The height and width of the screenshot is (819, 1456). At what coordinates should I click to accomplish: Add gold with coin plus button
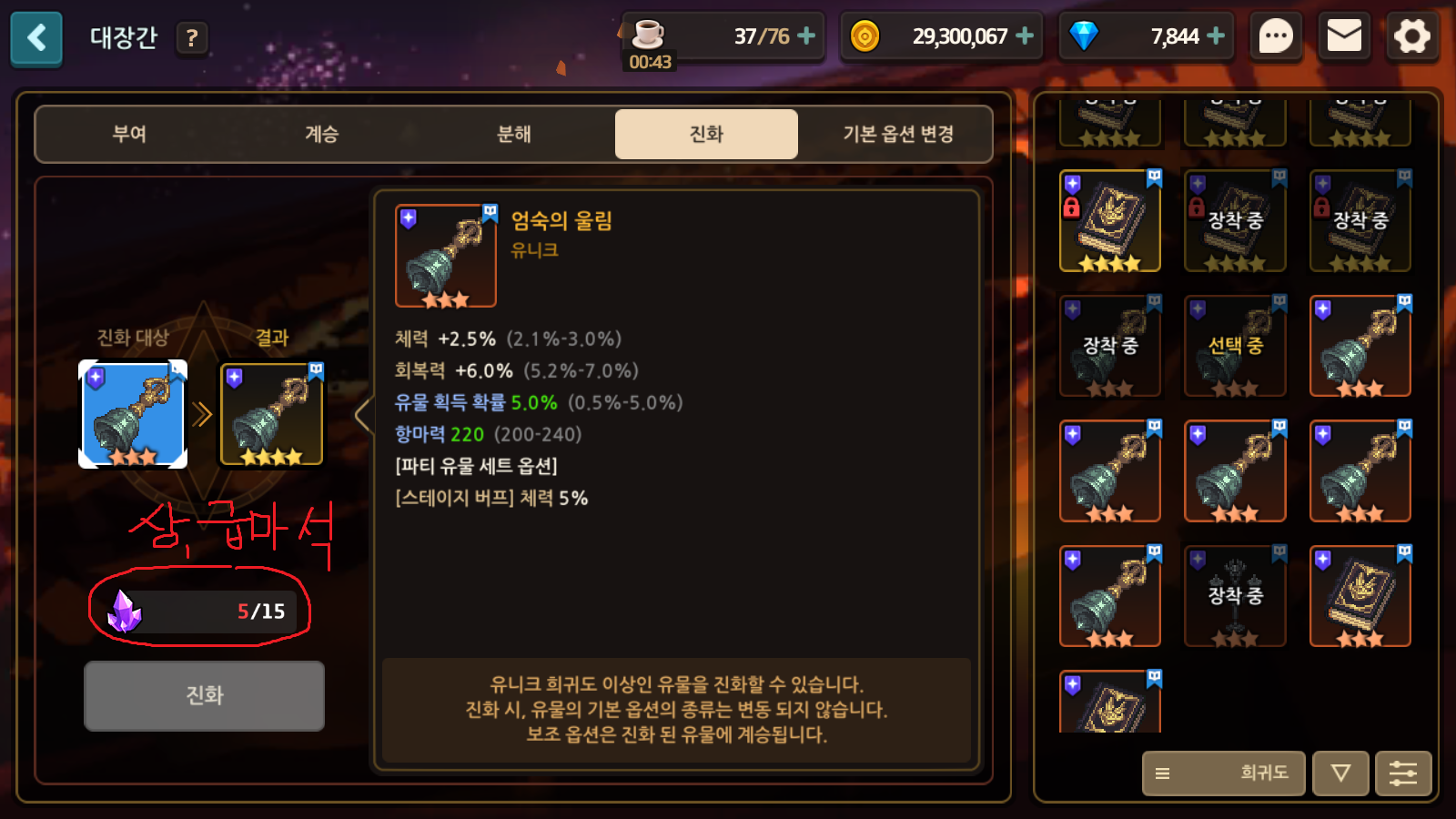click(1025, 35)
